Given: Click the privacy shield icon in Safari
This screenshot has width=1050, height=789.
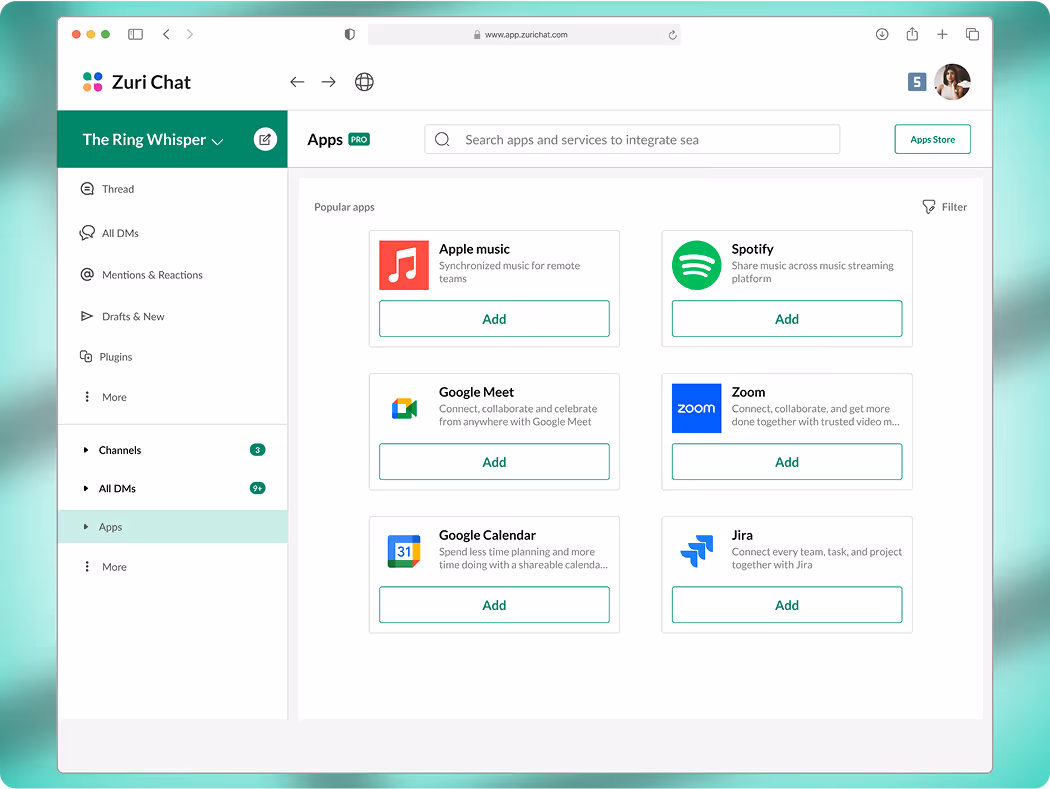Looking at the screenshot, I should tap(350, 34).
